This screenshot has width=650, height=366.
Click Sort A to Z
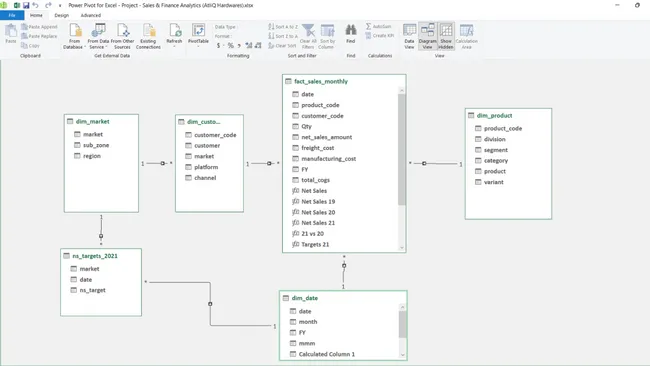point(283,27)
